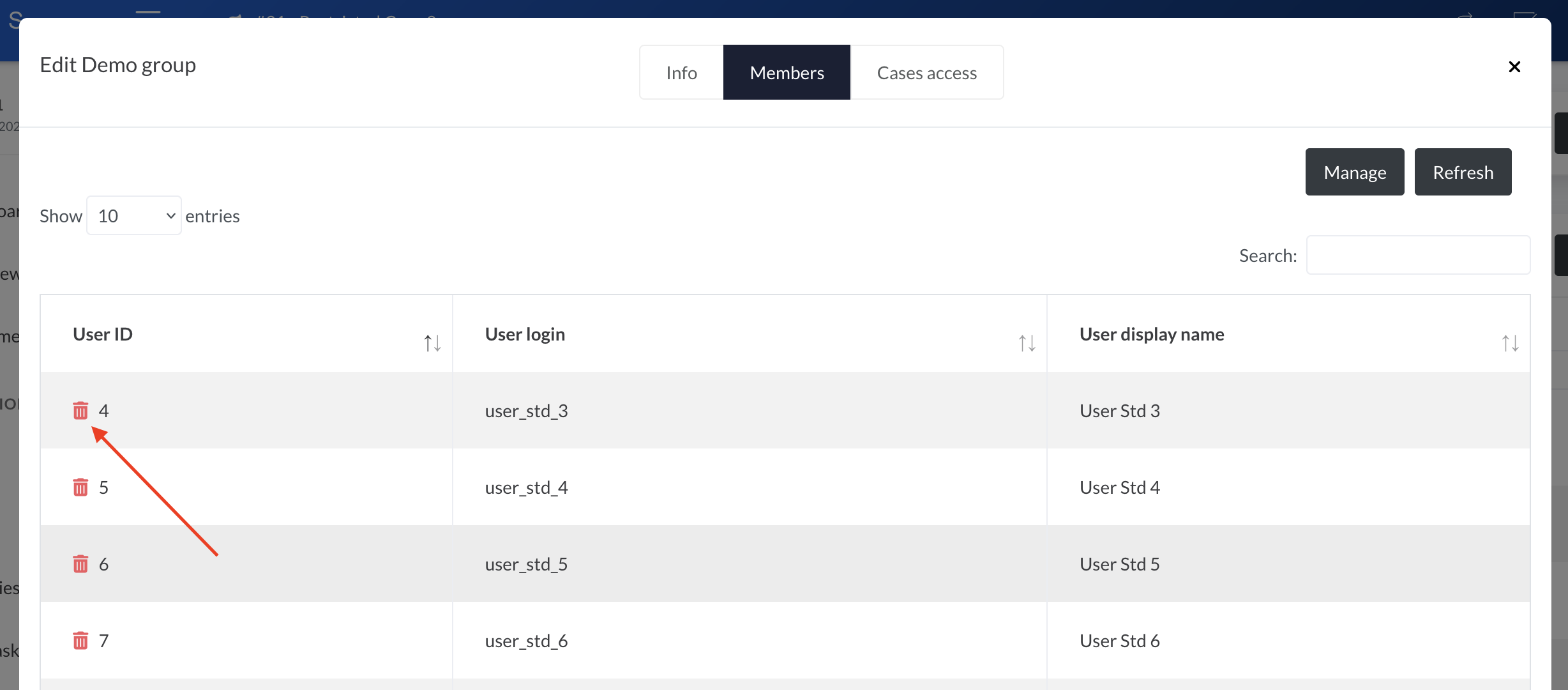
Task: Sort members by User display name
Action: (x=1511, y=342)
